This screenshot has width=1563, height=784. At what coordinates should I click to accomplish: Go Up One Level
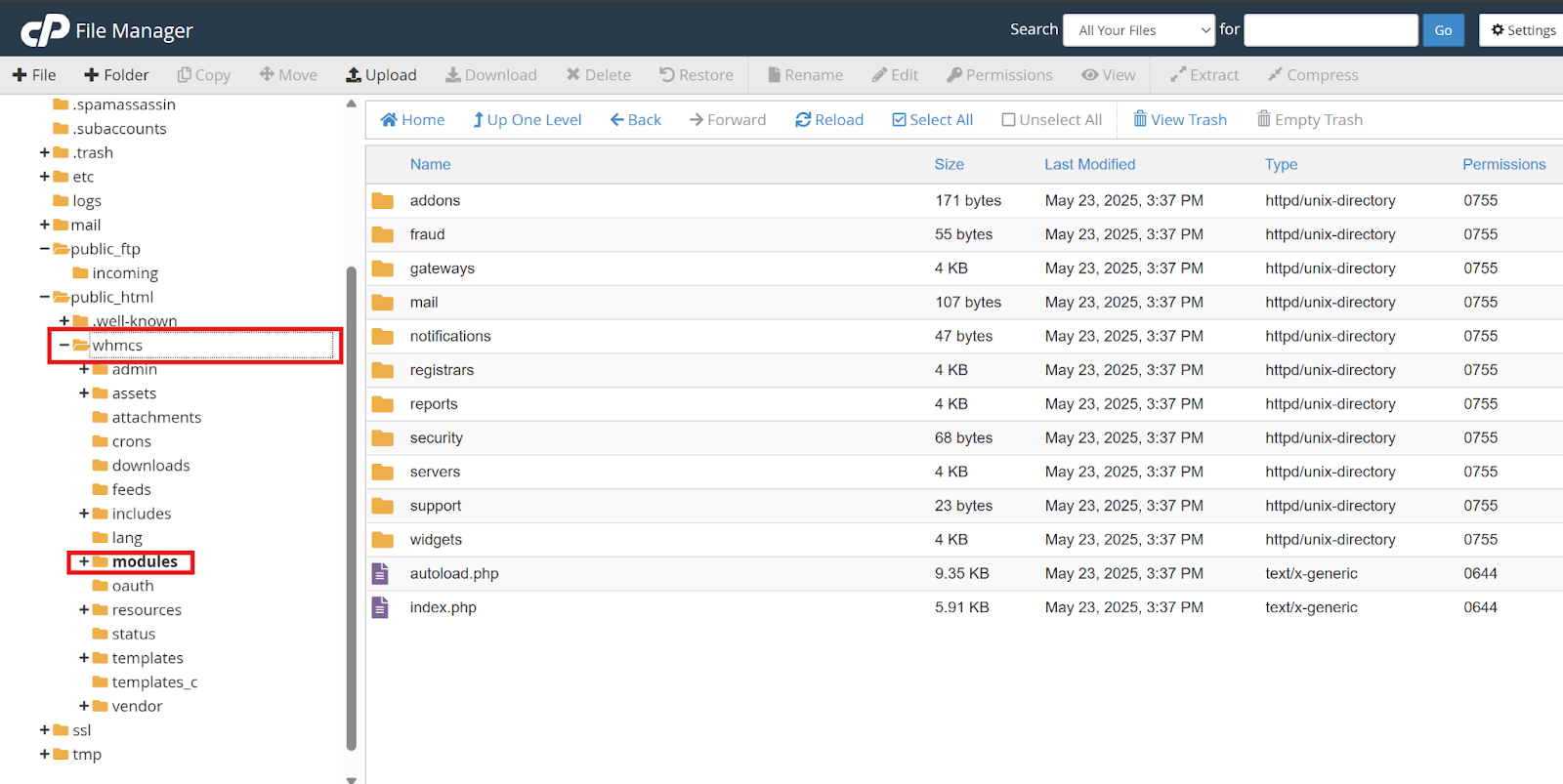528,120
